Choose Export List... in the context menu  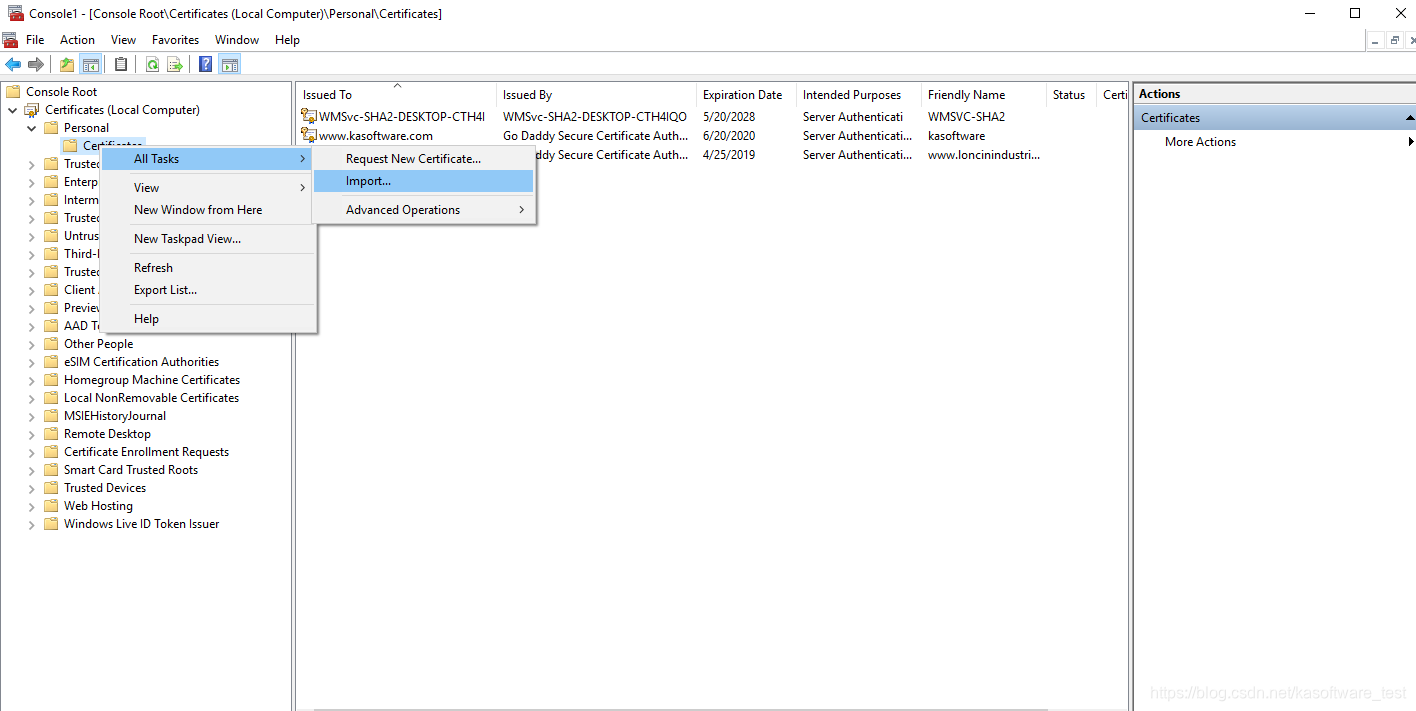[x=208, y=290]
